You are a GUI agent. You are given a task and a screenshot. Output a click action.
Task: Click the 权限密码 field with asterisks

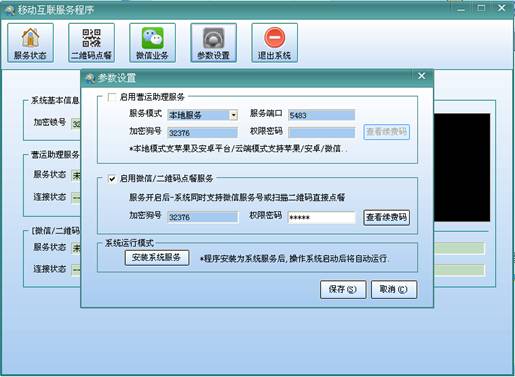pos(321,217)
